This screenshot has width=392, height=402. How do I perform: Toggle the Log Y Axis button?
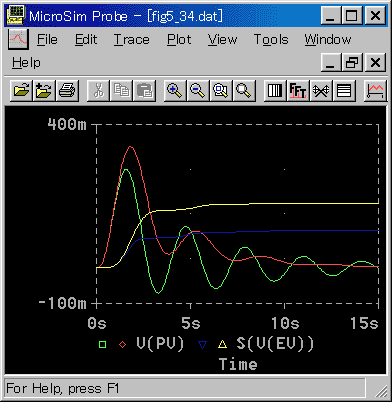point(344,90)
